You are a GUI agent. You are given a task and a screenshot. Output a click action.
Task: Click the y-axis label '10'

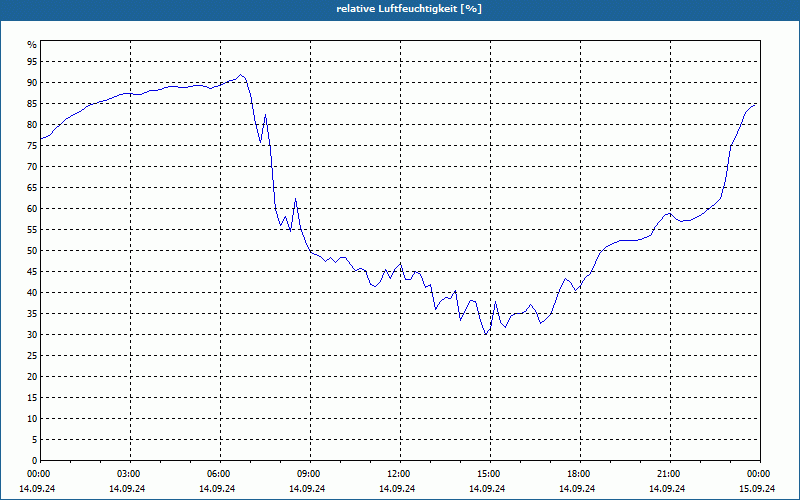click(32, 419)
